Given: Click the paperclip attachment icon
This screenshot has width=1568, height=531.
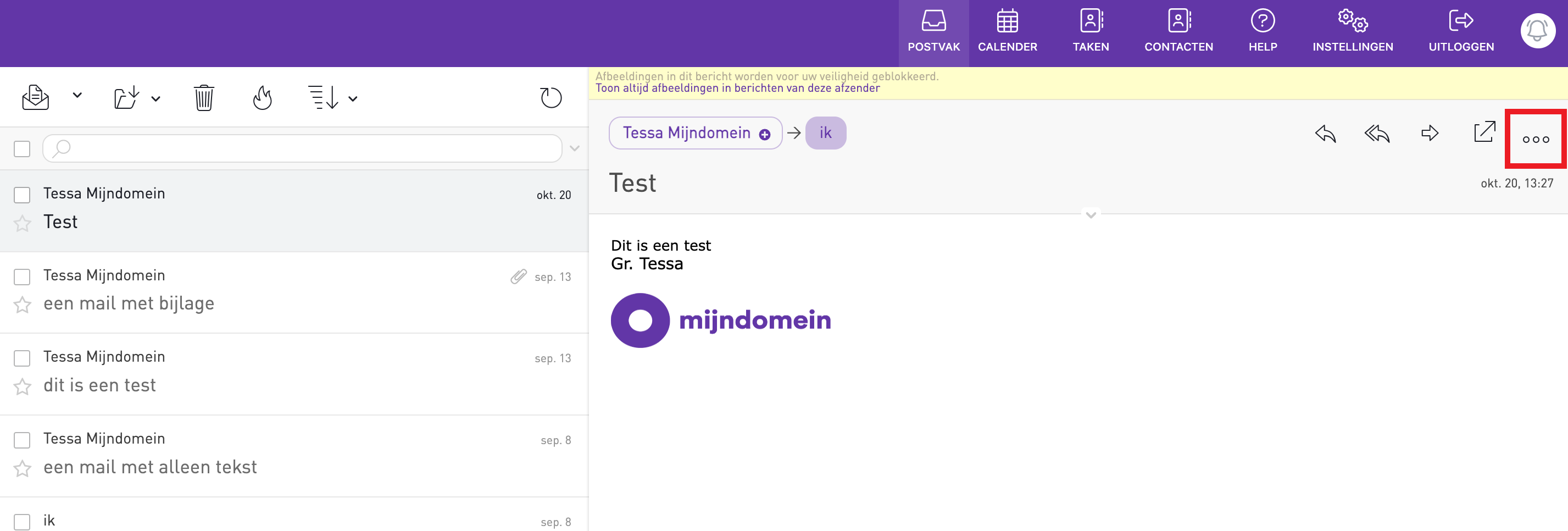Looking at the screenshot, I should pos(518,277).
